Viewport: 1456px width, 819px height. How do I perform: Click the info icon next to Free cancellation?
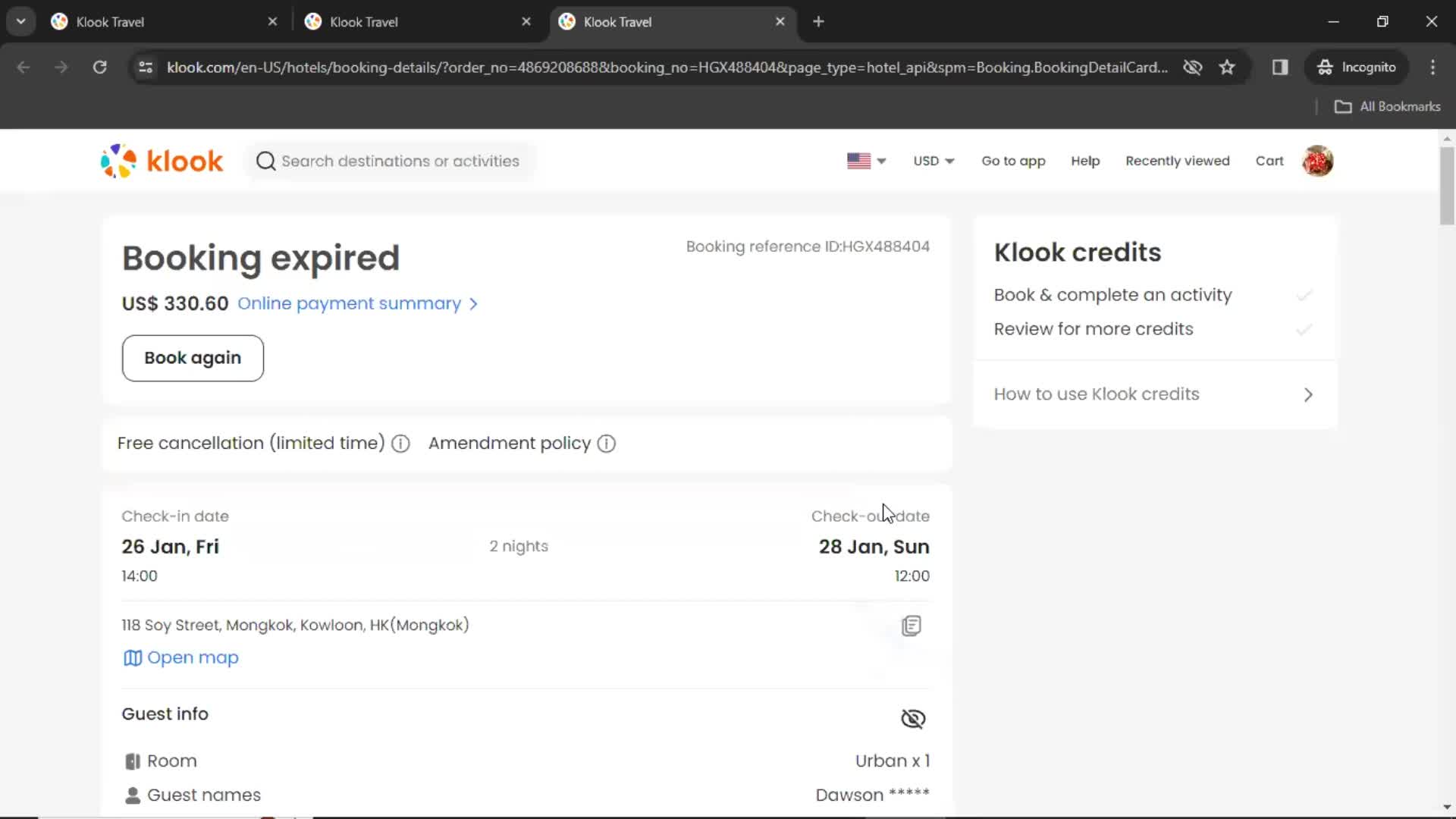tap(401, 443)
